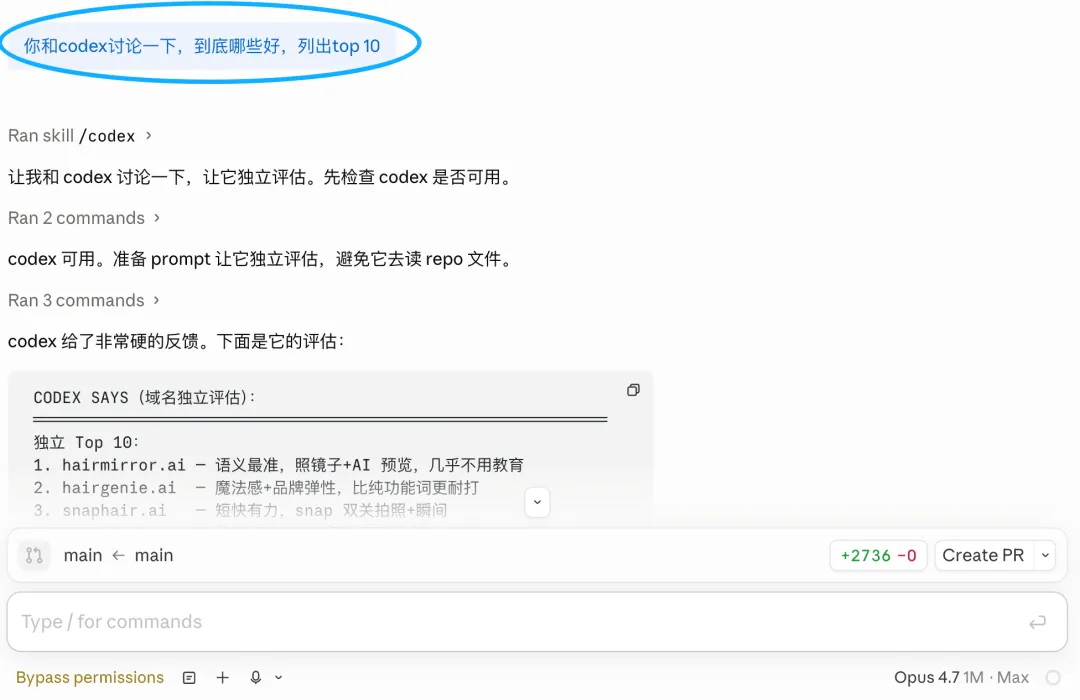Click the circular status indicator near Max
The height and width of the screenshot is (700, 1080).
pyautogui.click(x=1053, y=678)
